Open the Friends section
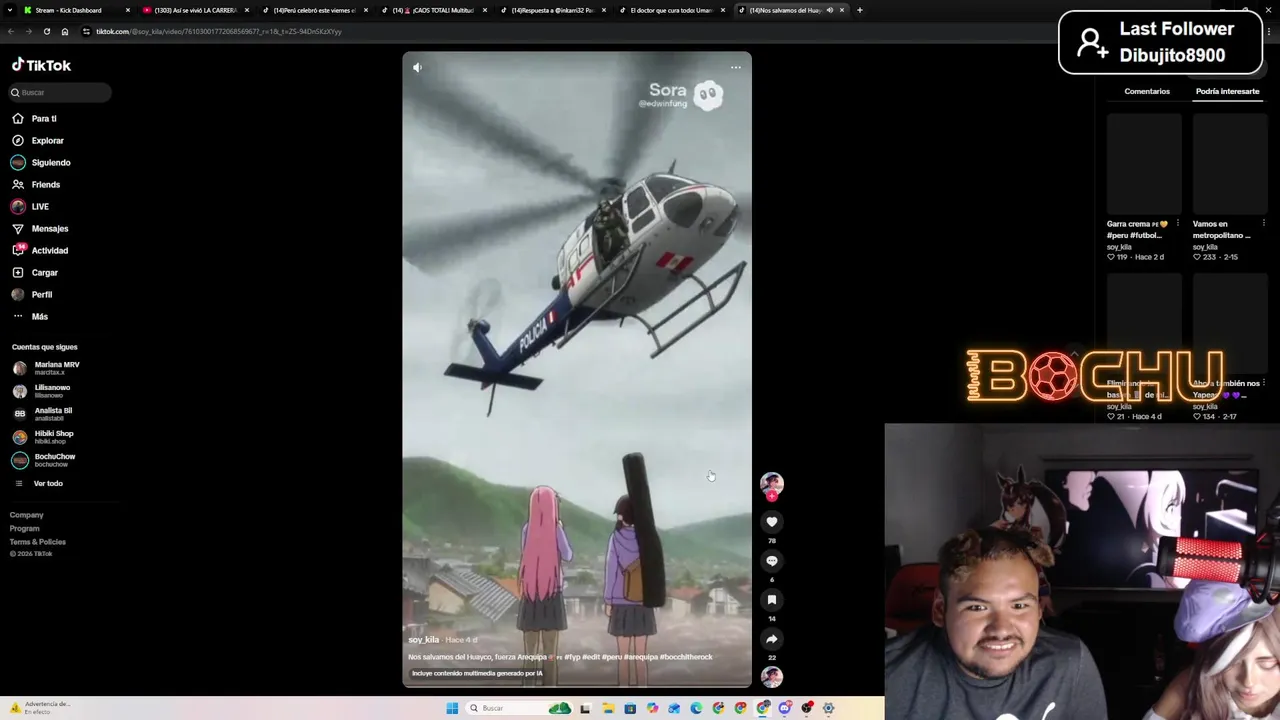 coord(45,184)
